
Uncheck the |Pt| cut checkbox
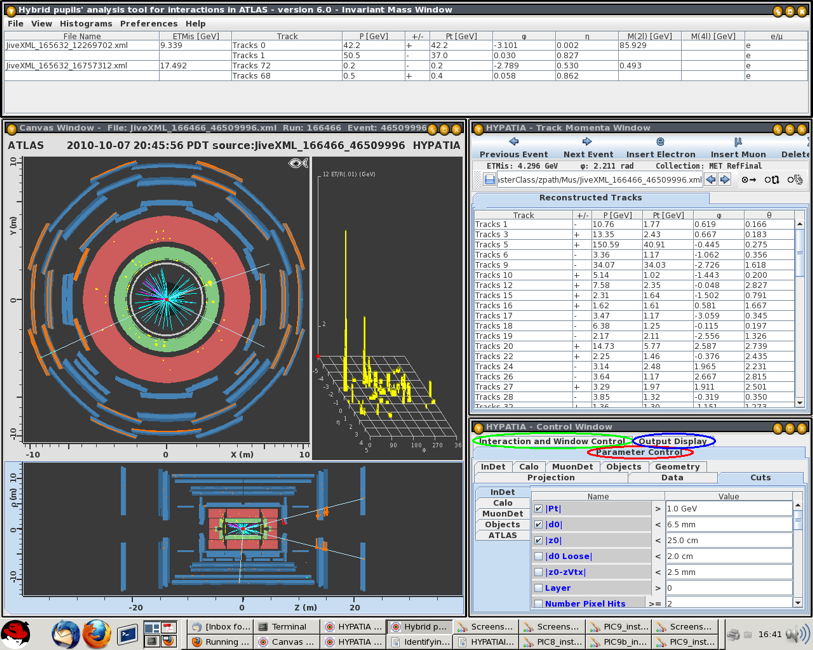[539, 509]
